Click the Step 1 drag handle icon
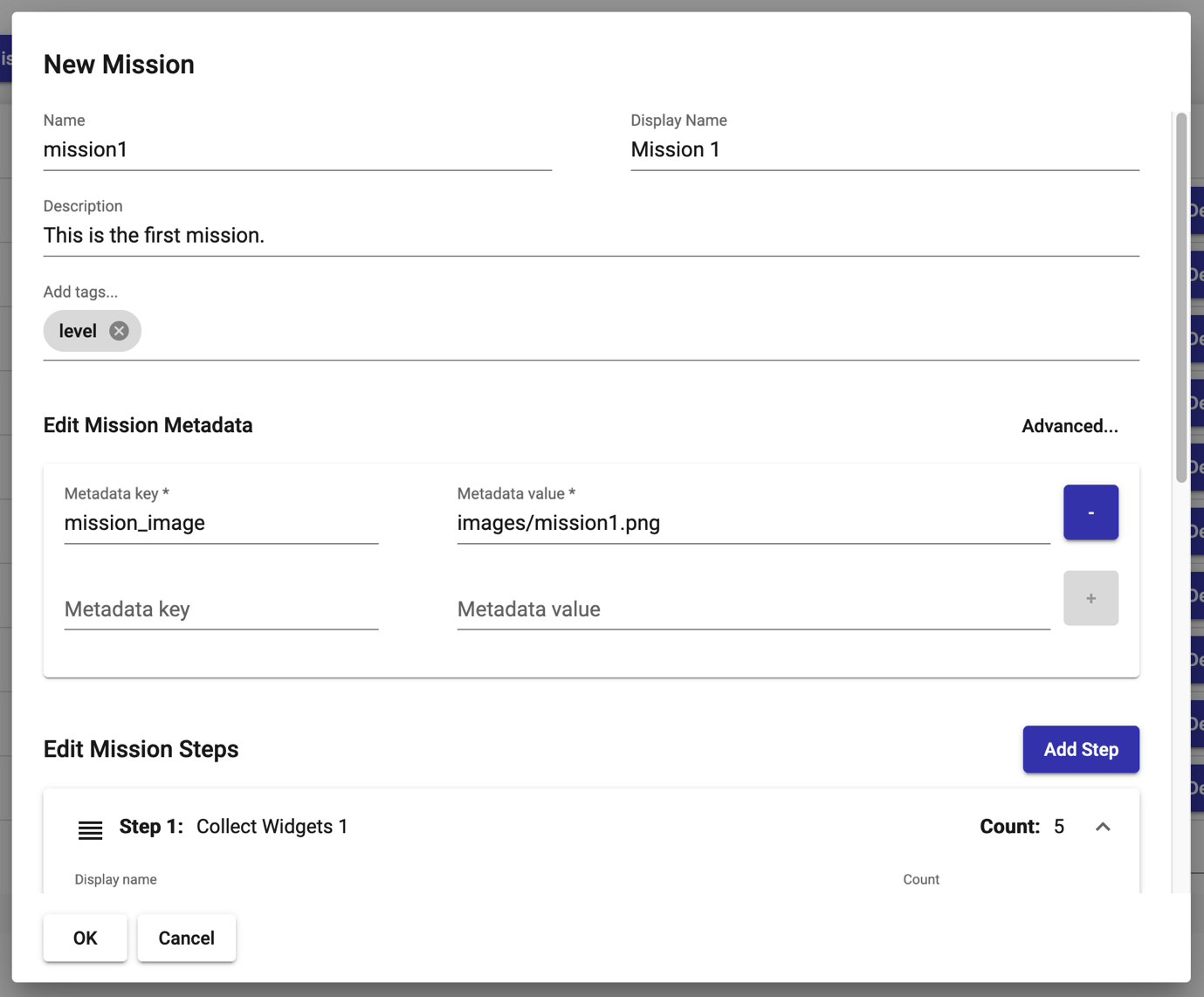1204x997 pixels. pyautogui.click(x=90, y=829)
